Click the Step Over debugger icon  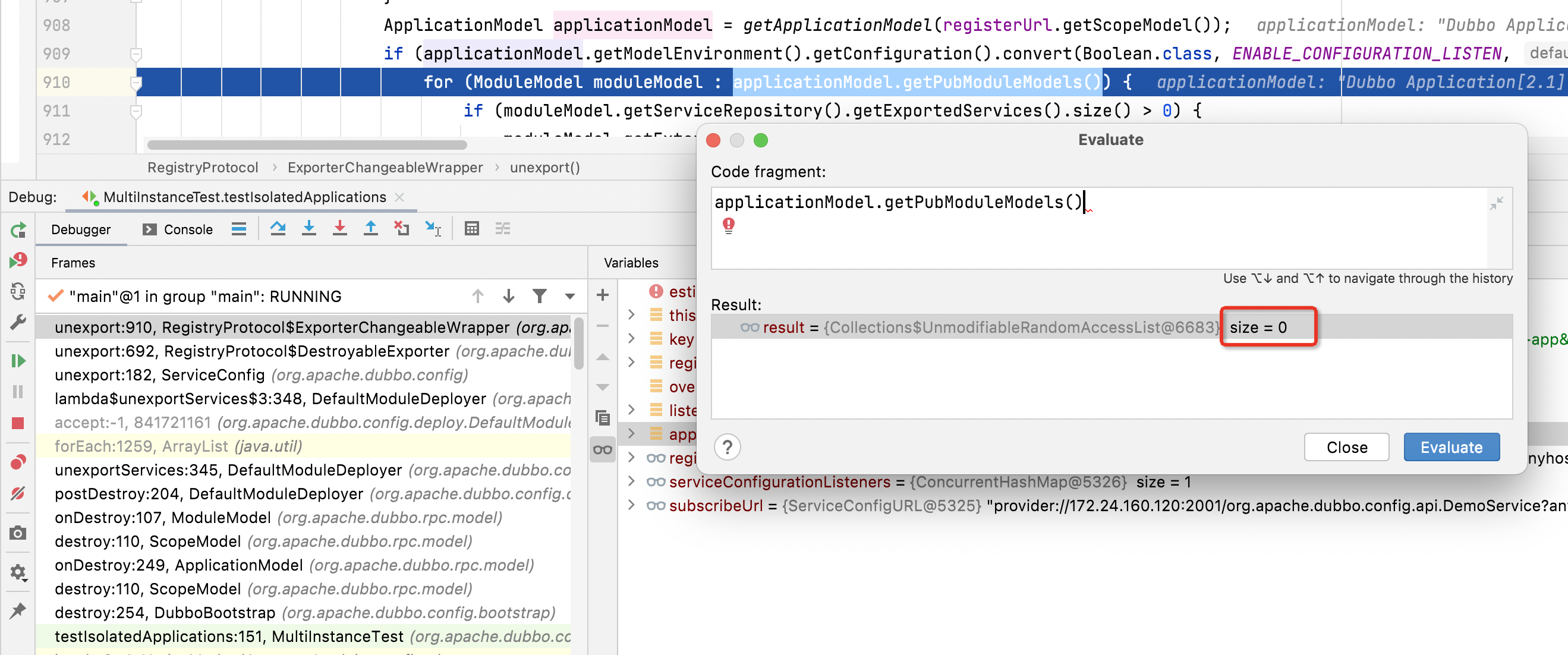(x=278, y=229)
